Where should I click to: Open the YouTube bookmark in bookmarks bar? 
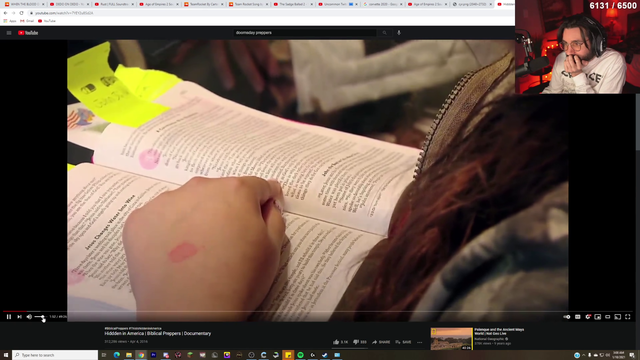click(x=47, y=21)
